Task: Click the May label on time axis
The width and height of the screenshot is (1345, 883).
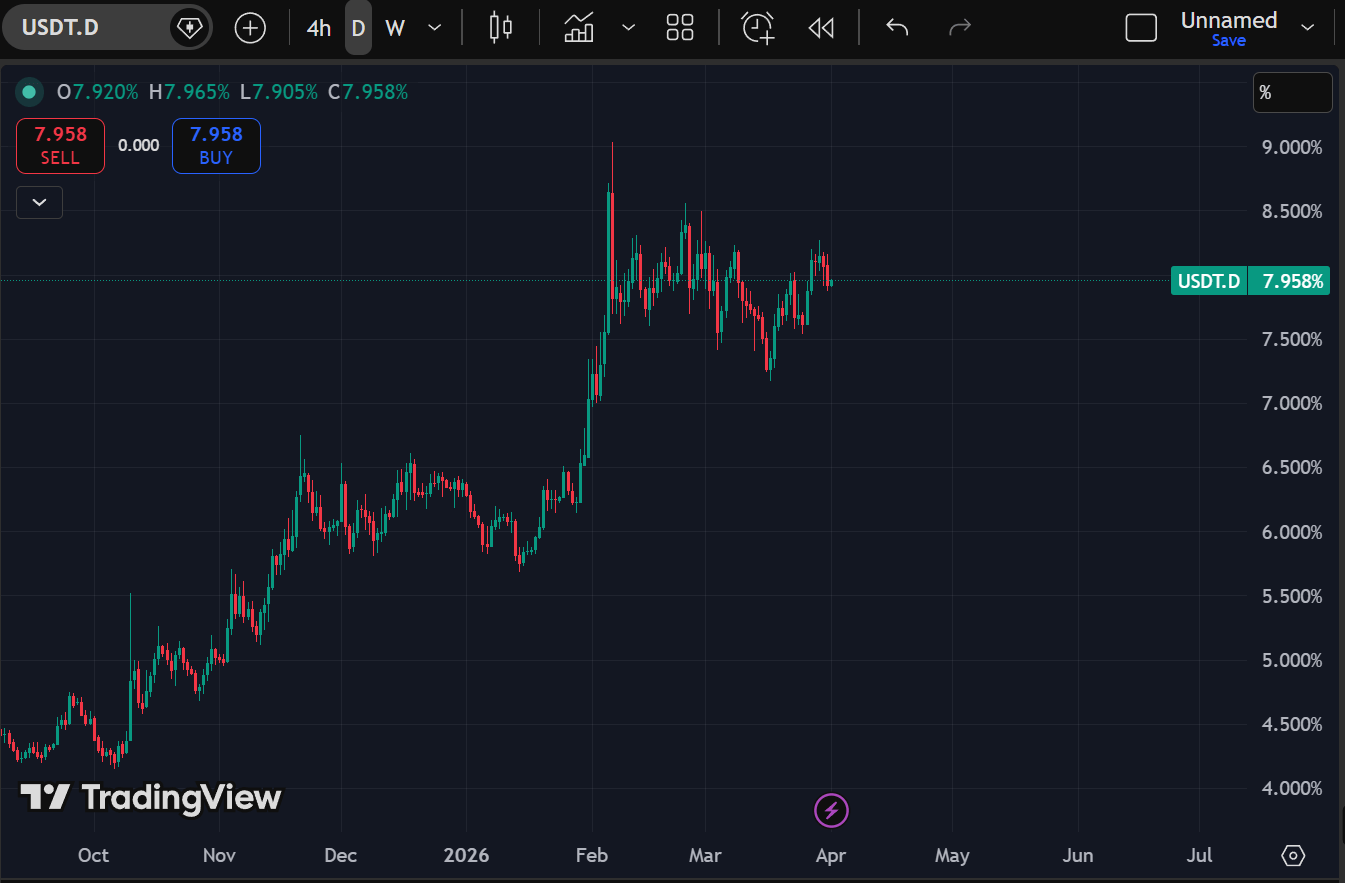Action: pyautogui.click(x=952, y=856)
